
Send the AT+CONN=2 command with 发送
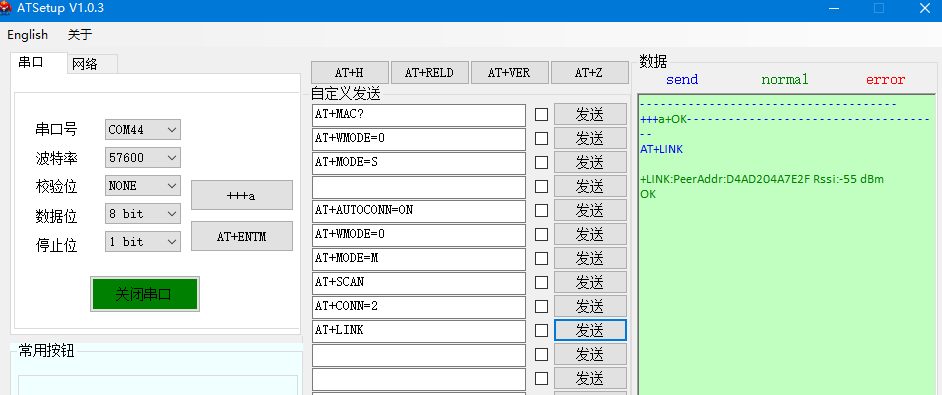pyautogui.click(x=590, y=307)
